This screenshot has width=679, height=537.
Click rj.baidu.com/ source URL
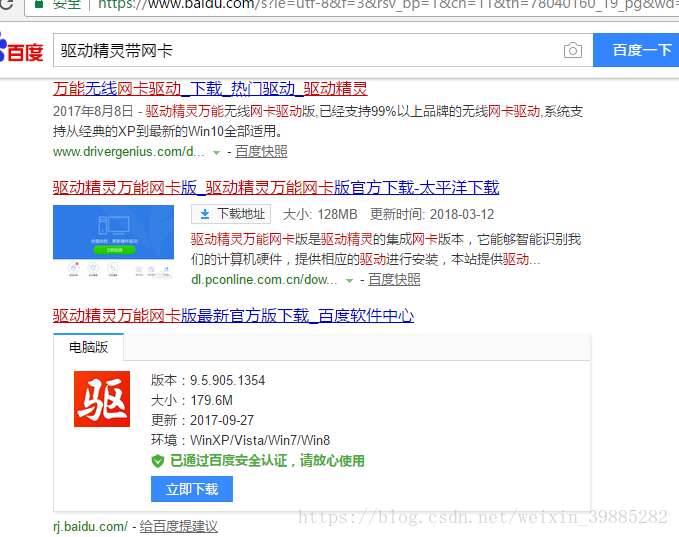[91, 527]
